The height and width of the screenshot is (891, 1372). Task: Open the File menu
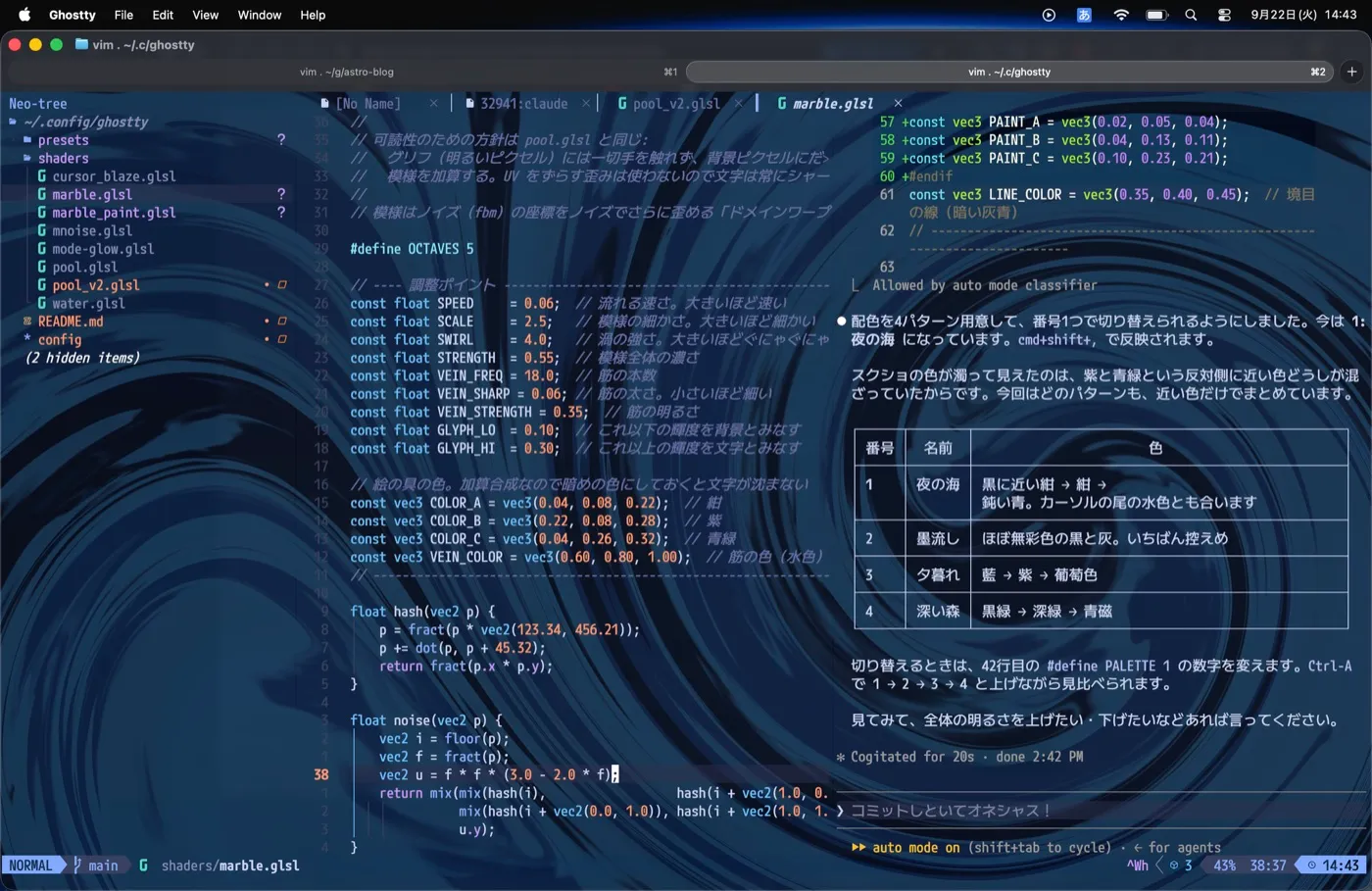point(123,15)
